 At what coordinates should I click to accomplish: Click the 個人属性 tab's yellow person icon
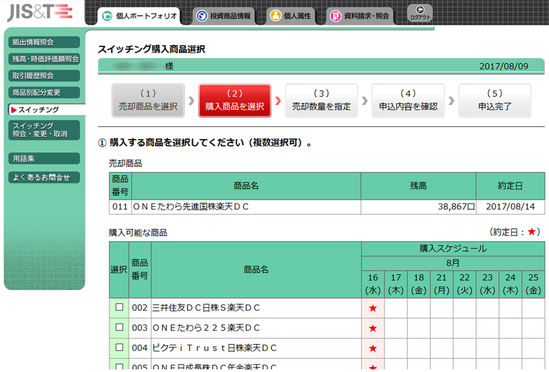tap(276, 16)
